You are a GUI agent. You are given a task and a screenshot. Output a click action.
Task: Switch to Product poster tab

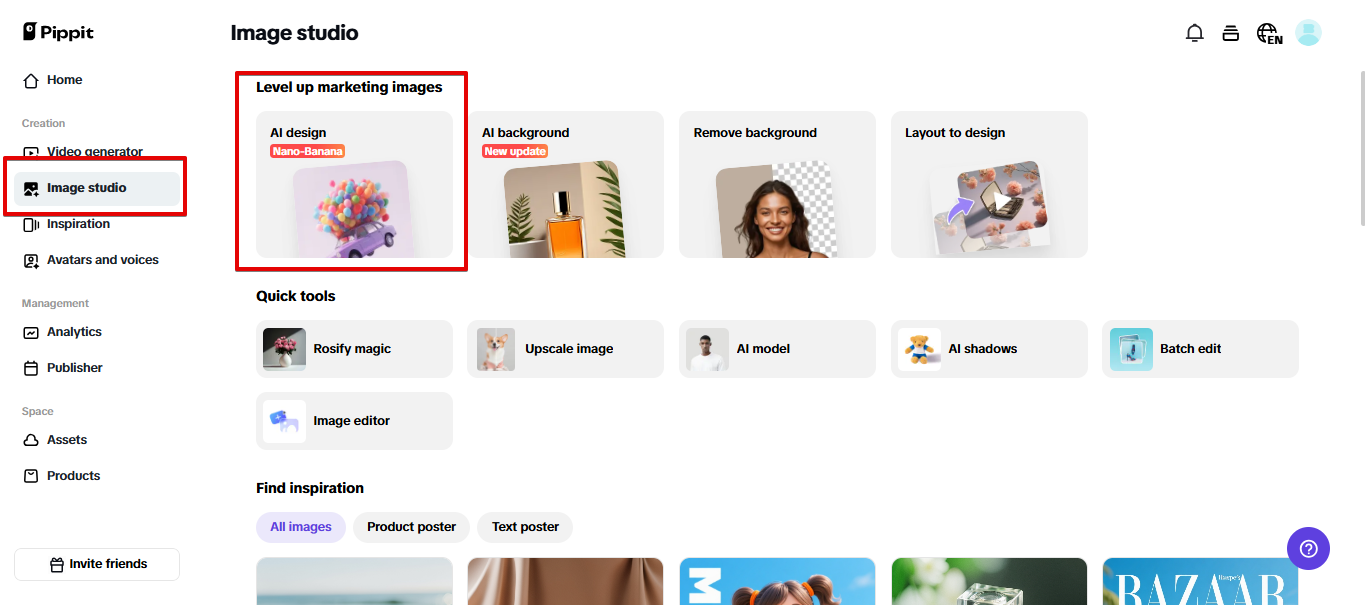click(411, 527)
